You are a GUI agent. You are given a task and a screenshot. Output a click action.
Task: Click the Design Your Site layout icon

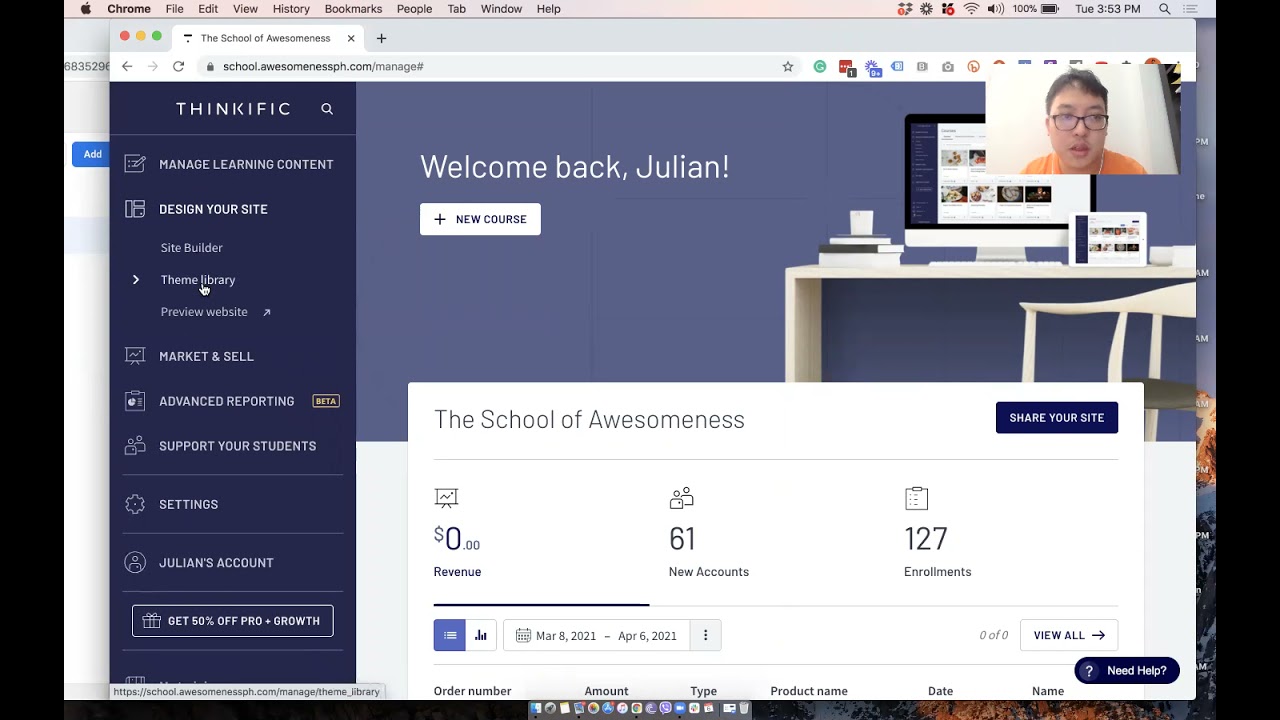point(135,209)
